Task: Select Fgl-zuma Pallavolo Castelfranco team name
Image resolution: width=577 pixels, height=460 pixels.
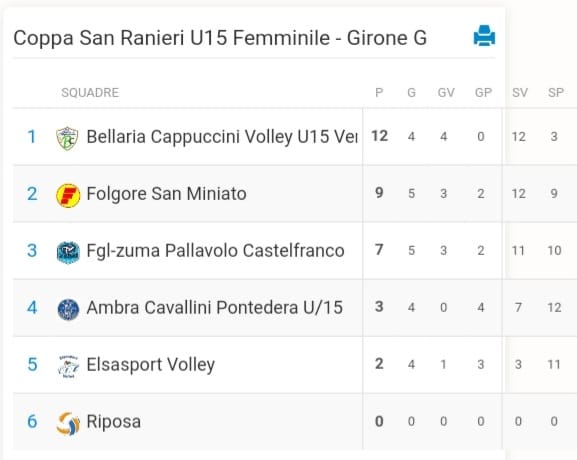Action: pyautogui.click(x=215, y=251)
